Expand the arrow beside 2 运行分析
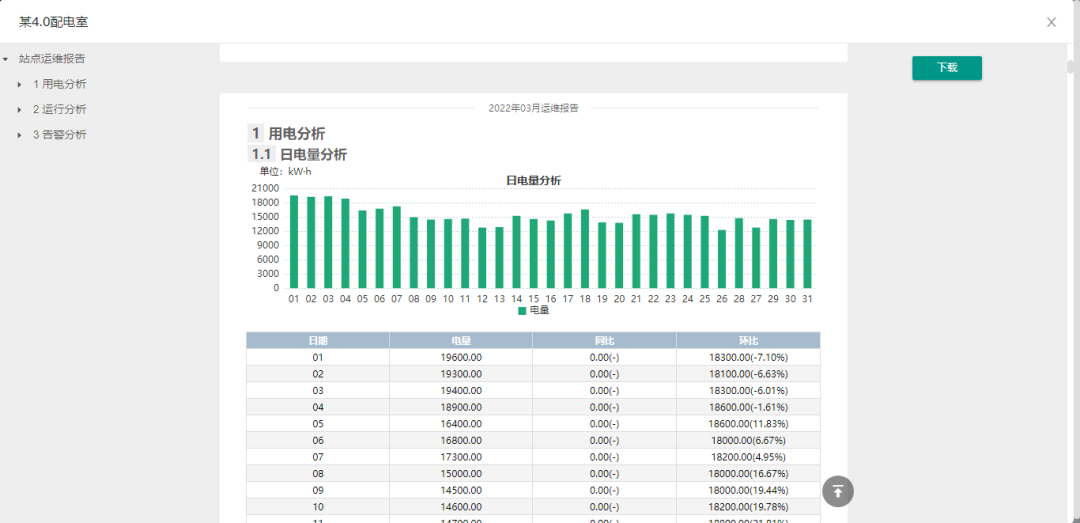The width and height of the screenshot is (1080, 523). [20, 109]
